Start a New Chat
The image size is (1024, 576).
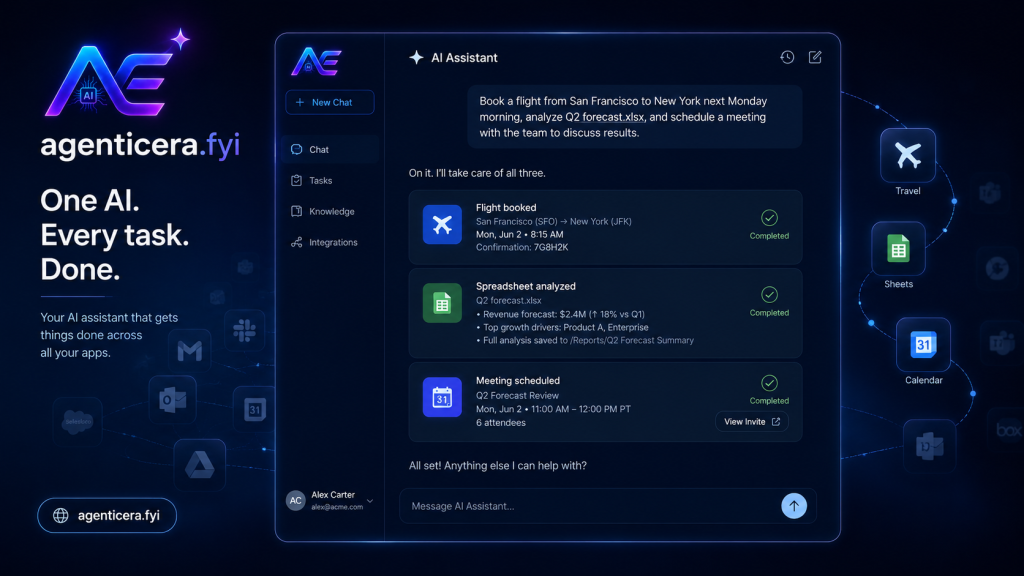point(330,102)
